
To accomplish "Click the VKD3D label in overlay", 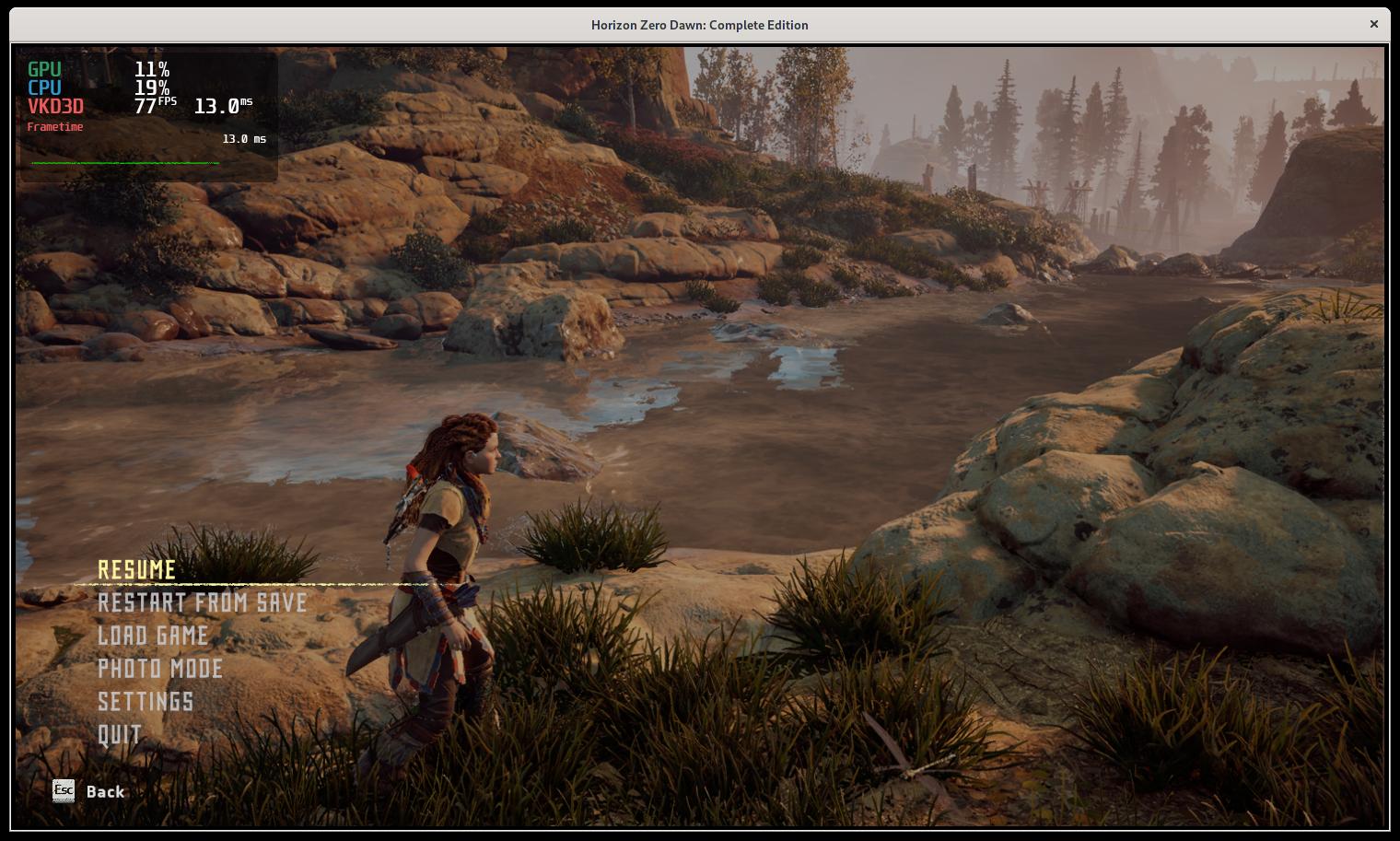I will click(55, 106).
